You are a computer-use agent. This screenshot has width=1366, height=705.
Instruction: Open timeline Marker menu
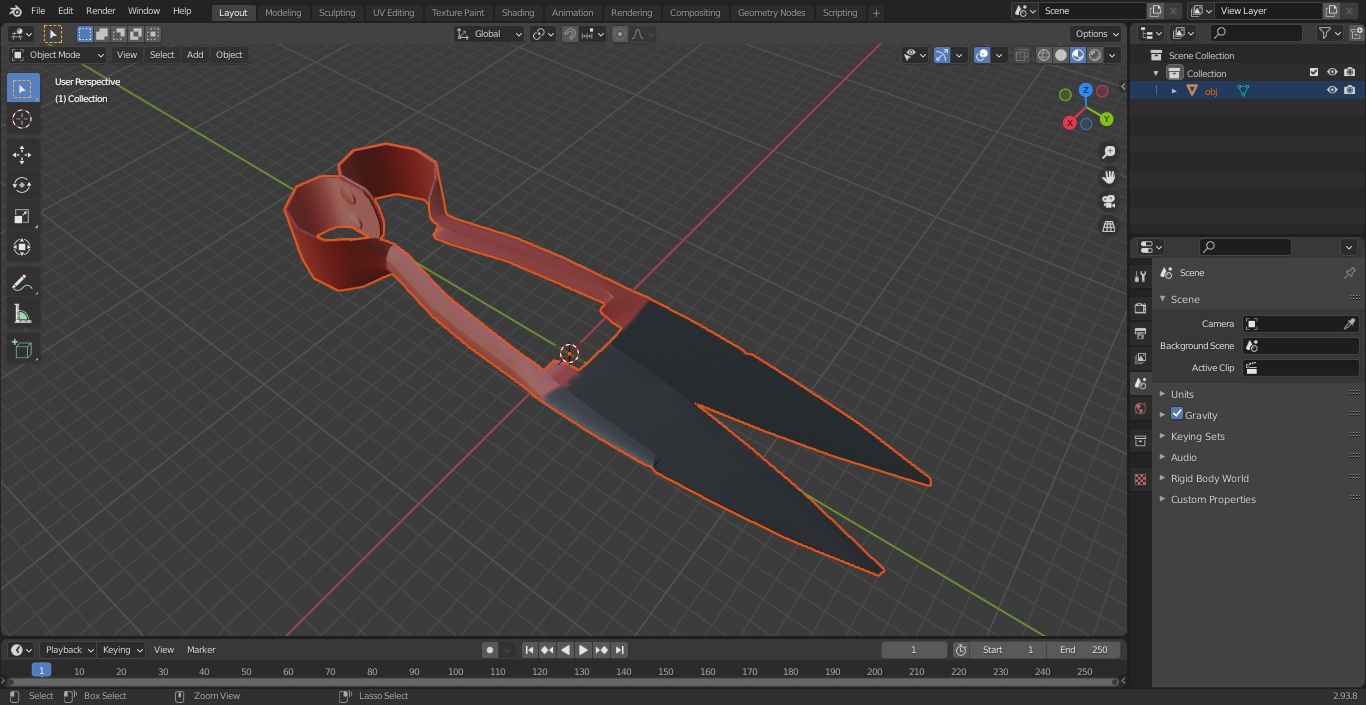pos(201,650)
